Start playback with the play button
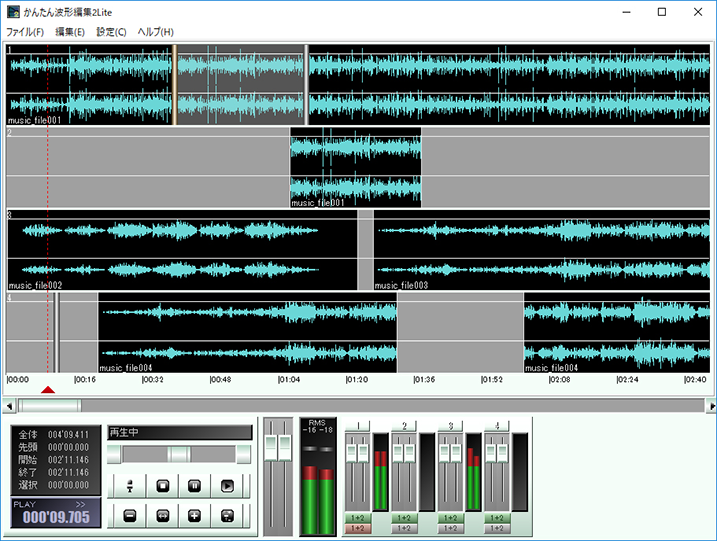 227,486
